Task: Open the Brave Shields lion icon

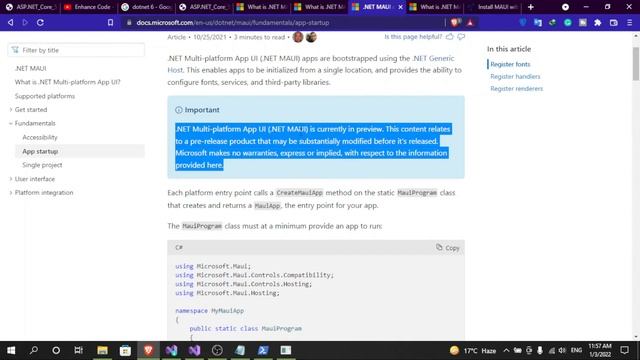Action: (456, 22)
